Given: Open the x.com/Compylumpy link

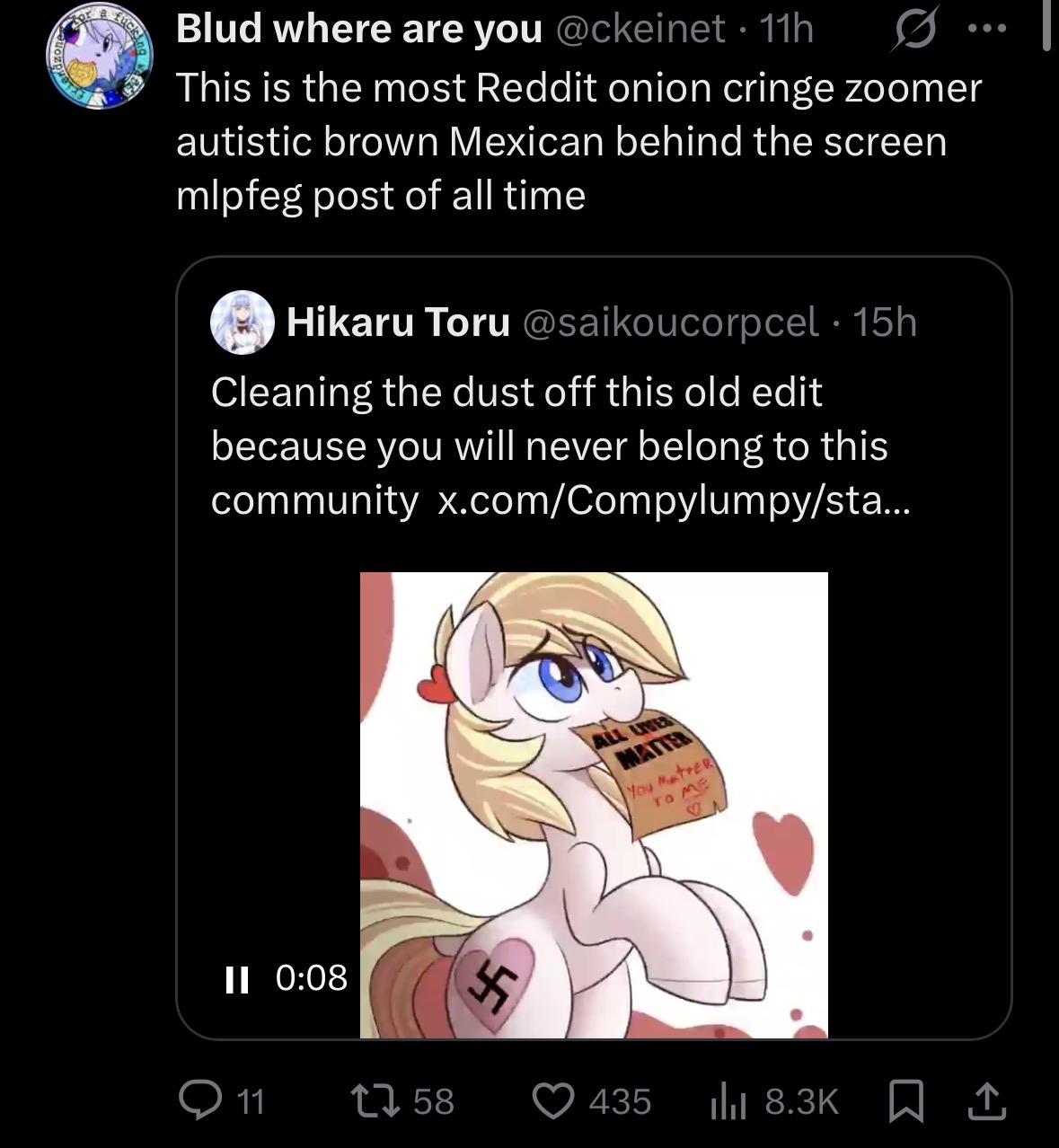Looking at the screenshot, I should point(673,499).
